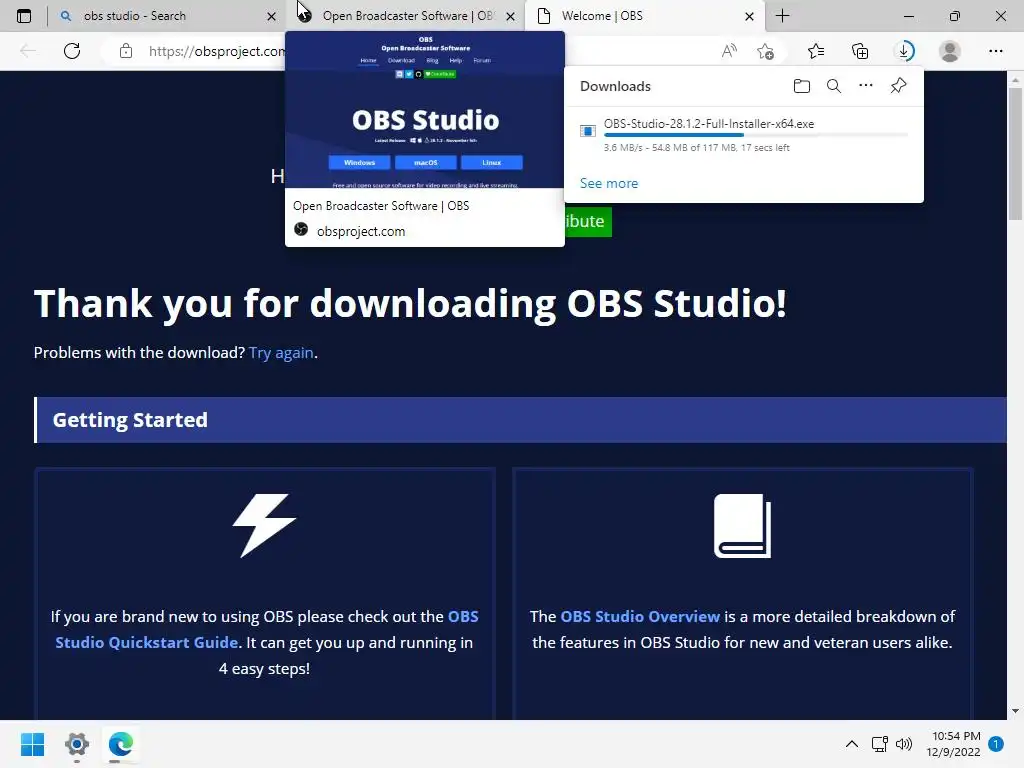Close the obs studio - Search tab

271,16
